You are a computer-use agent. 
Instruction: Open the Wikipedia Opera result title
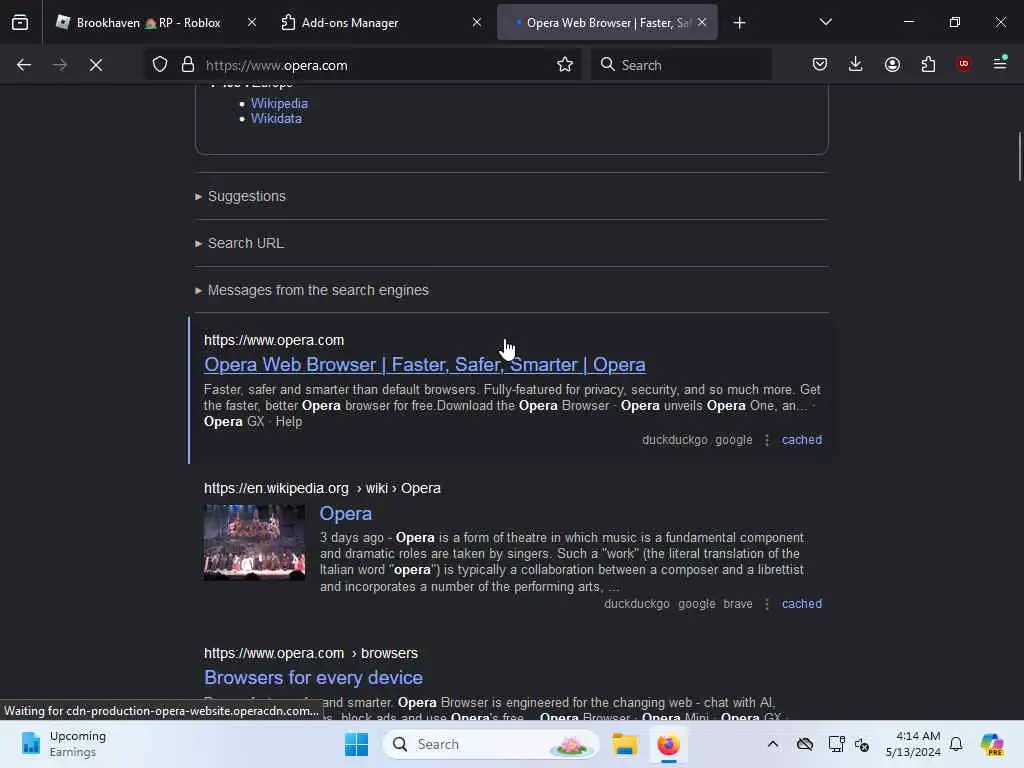coord(345,513)
